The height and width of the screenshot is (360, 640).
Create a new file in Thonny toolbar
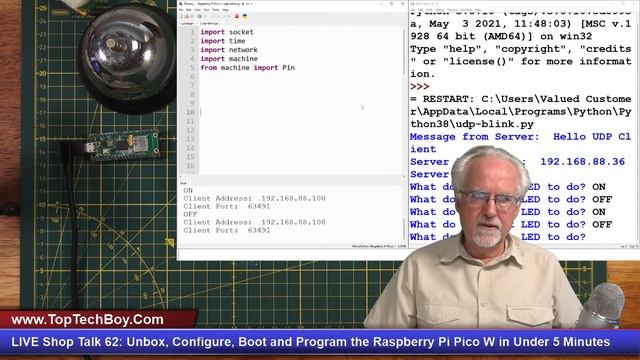181,16
